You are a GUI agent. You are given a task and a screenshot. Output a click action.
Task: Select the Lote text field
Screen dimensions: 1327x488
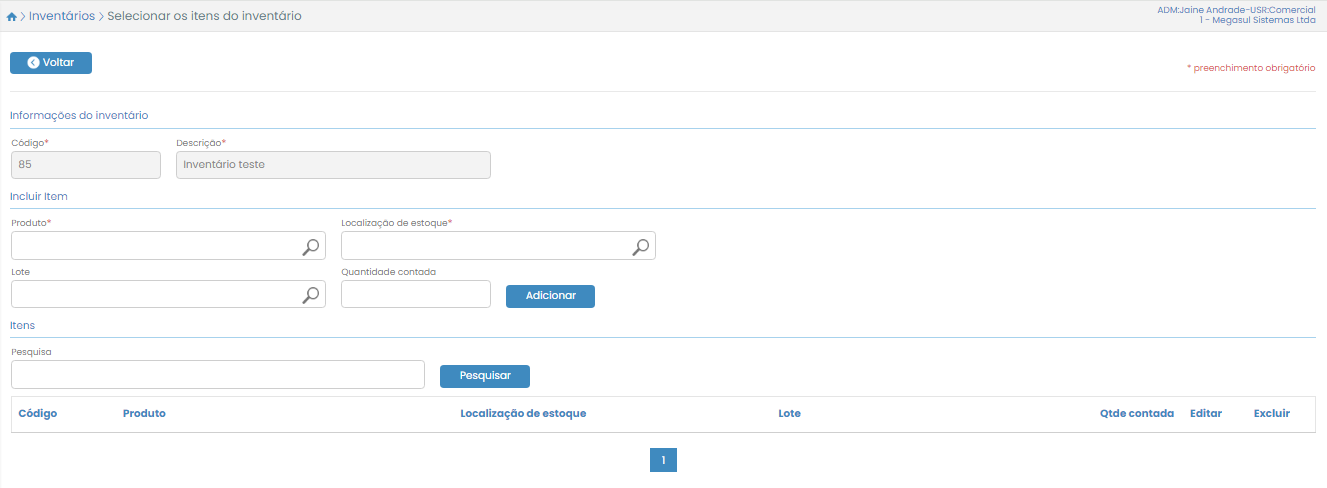click(x=155, y=294)
